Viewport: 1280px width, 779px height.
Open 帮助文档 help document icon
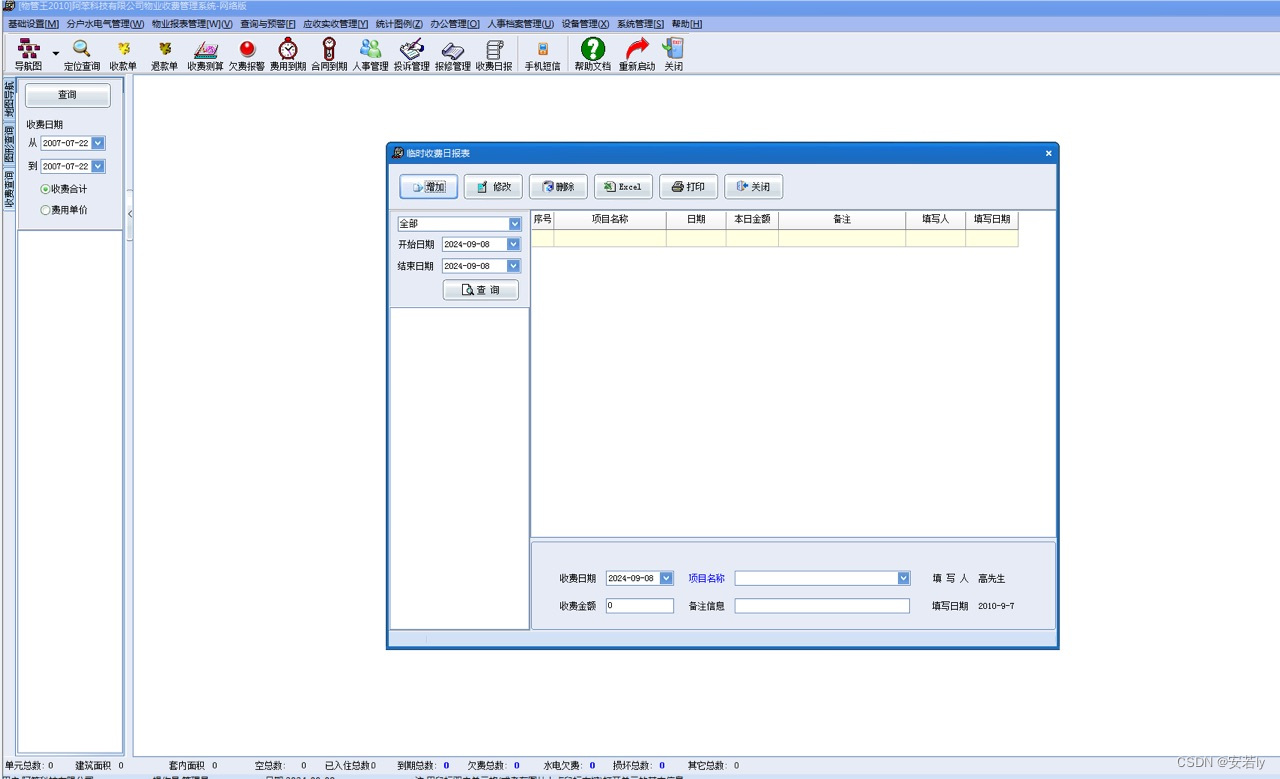pyautogui.click(x=593, y=54)
